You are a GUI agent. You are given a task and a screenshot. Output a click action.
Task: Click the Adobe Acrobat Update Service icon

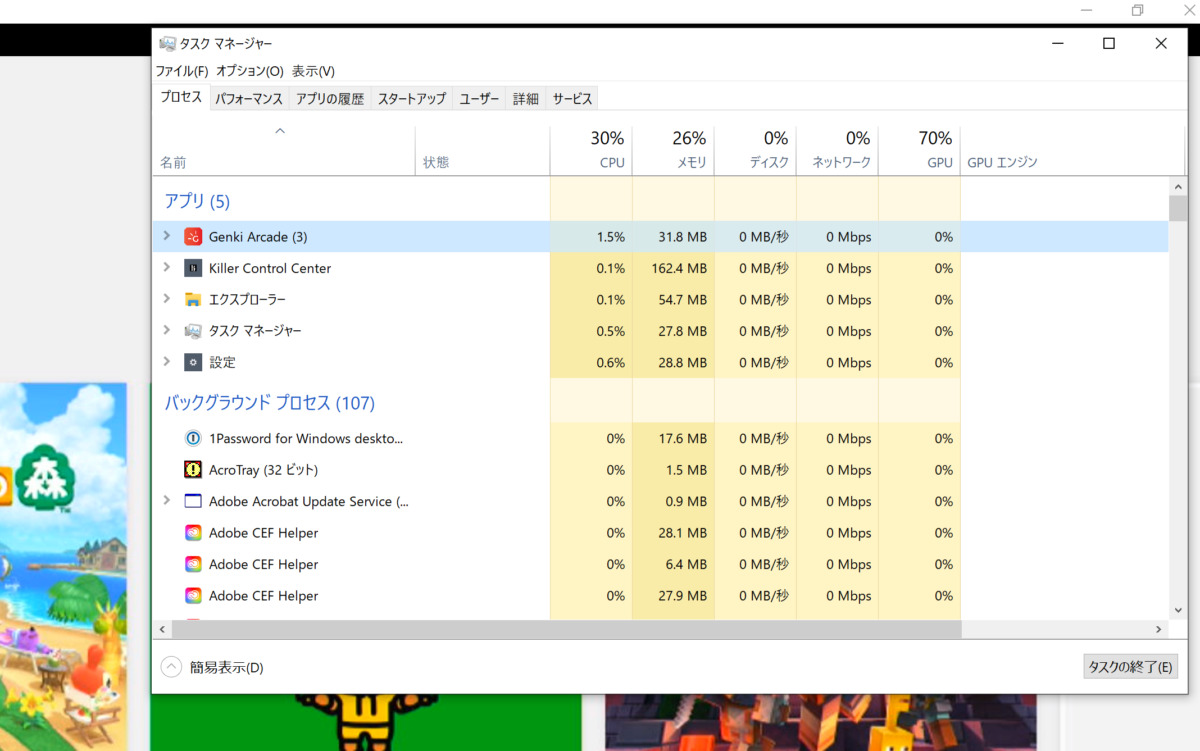[x=193, y=501]
